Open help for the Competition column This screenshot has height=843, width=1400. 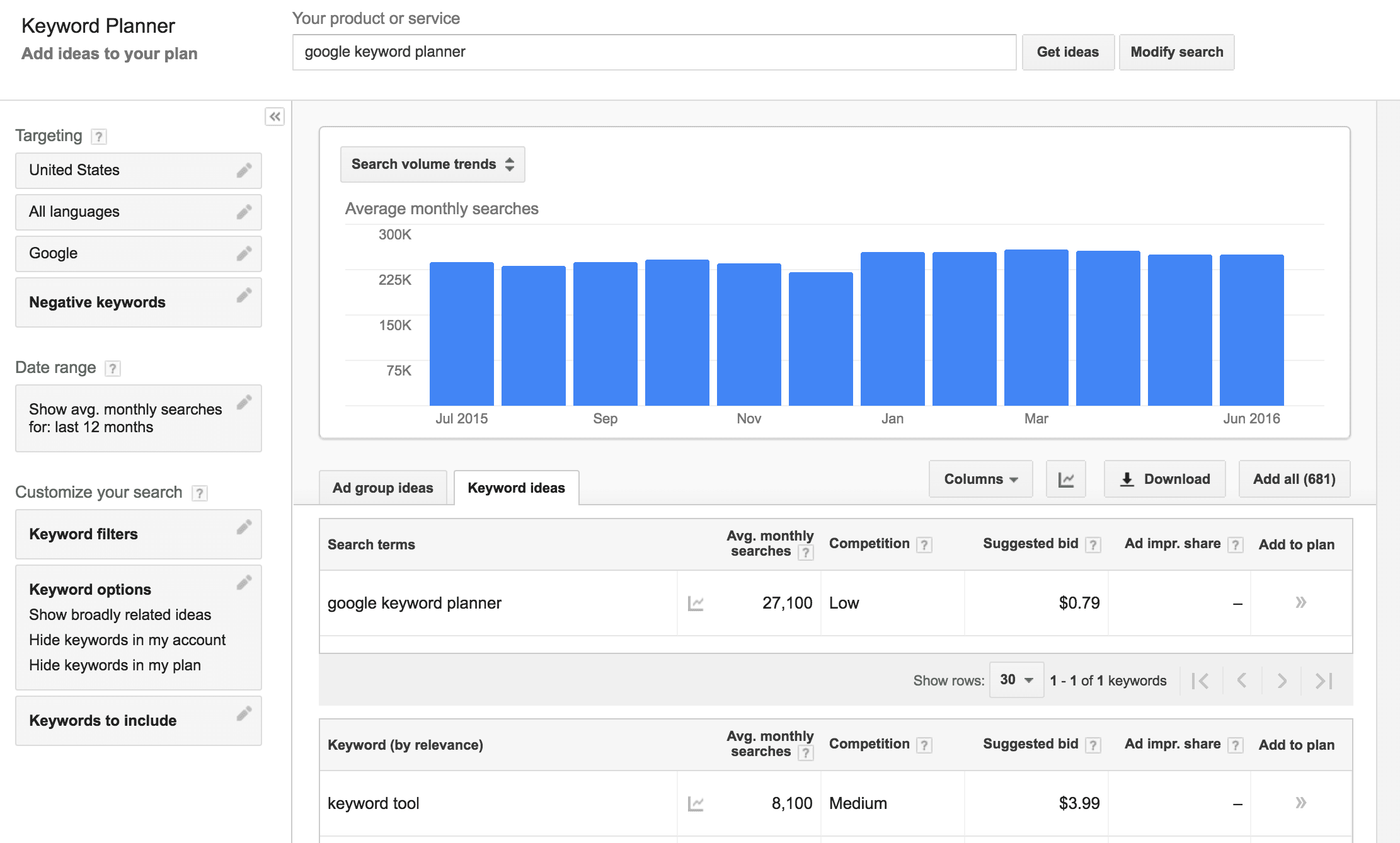tap(924, 545)
